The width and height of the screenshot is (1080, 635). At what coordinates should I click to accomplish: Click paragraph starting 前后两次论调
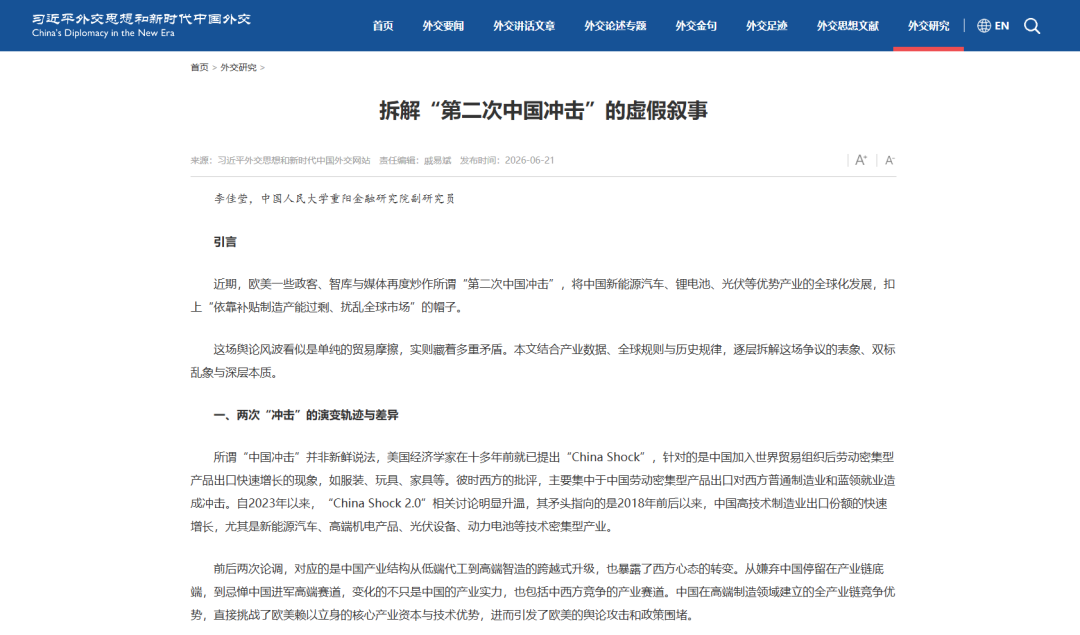(543, 592)
